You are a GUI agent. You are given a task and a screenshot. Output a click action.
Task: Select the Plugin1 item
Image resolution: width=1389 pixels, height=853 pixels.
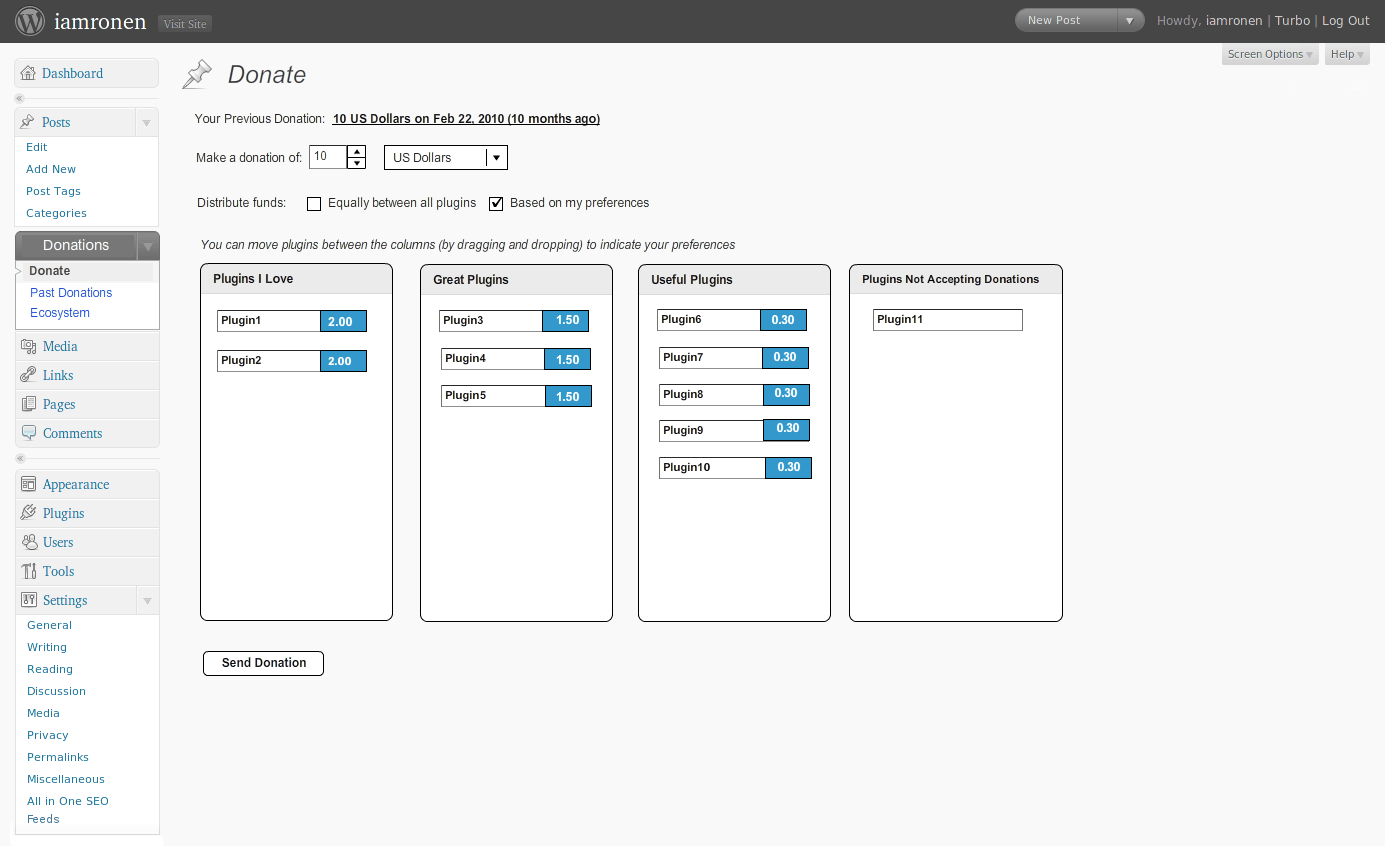pyautogui.click(x=292, y=321)
